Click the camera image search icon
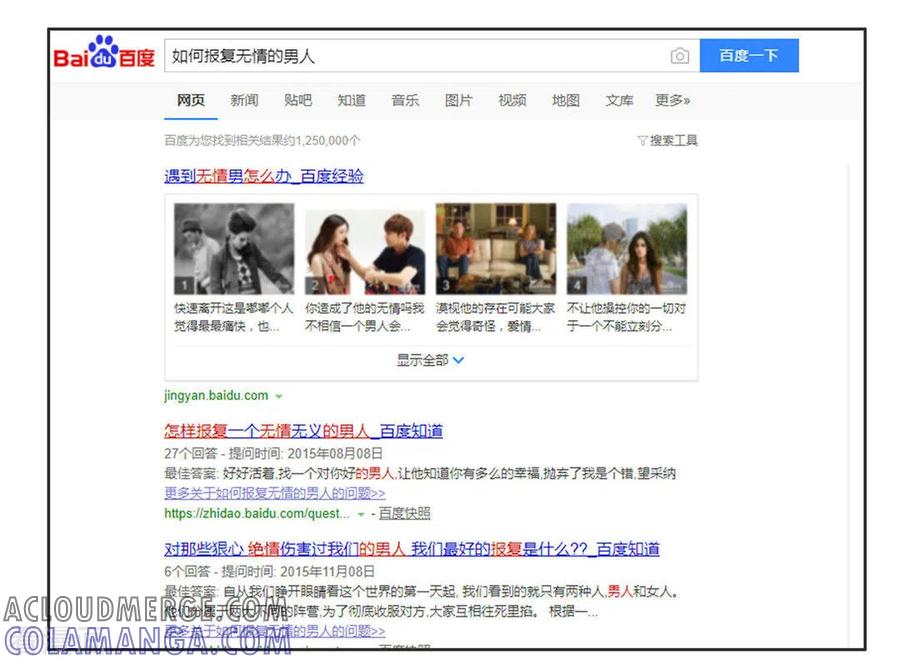The image size is (900, 664). [680, 56]
